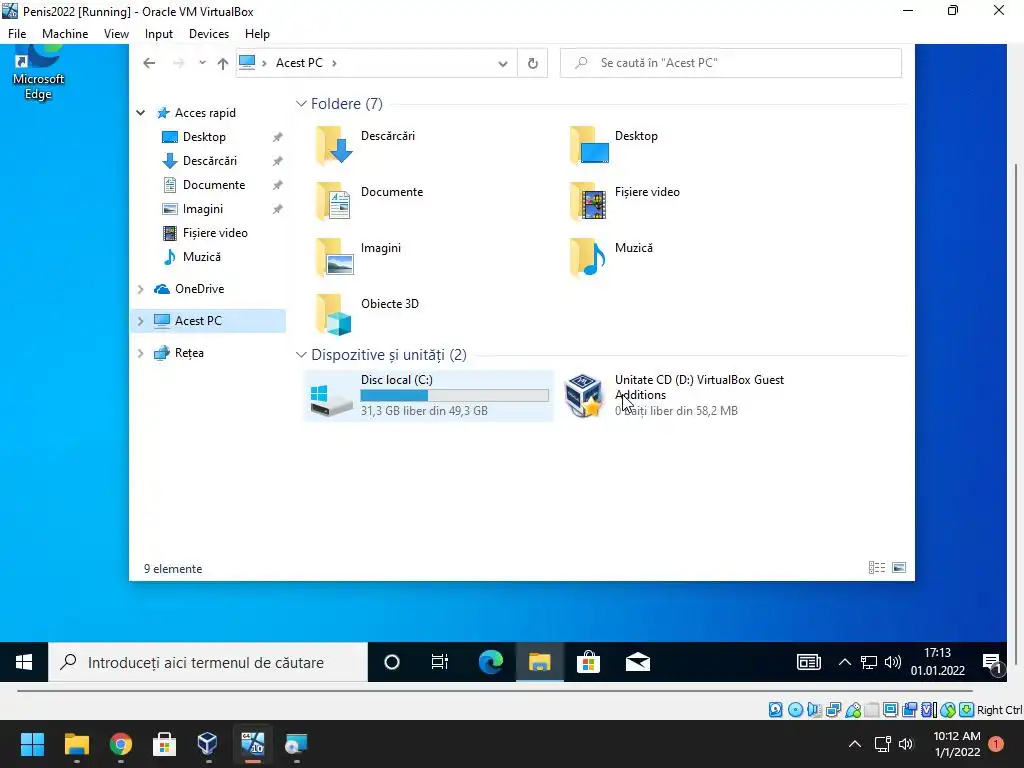Open the Machine menu

tap(65, 34)
